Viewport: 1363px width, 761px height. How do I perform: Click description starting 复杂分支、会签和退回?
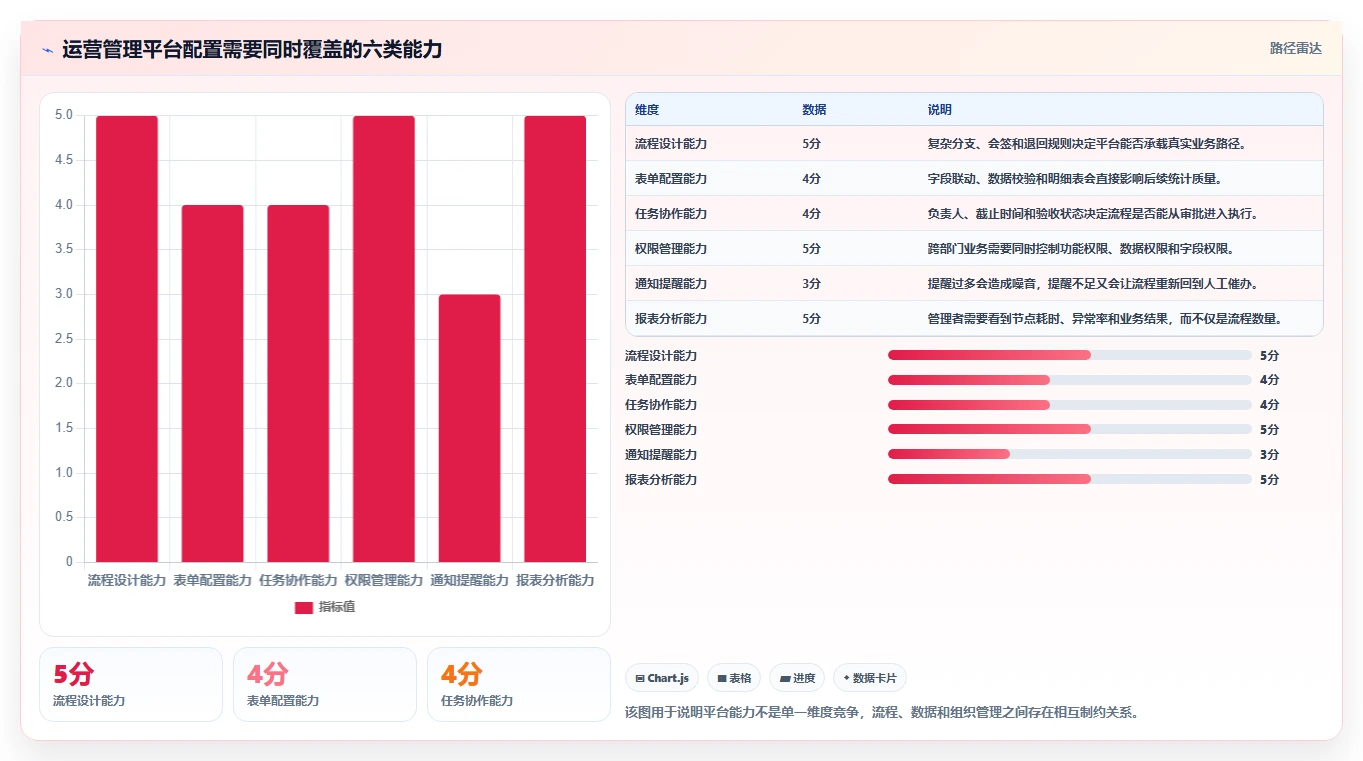coord(1087,144)
